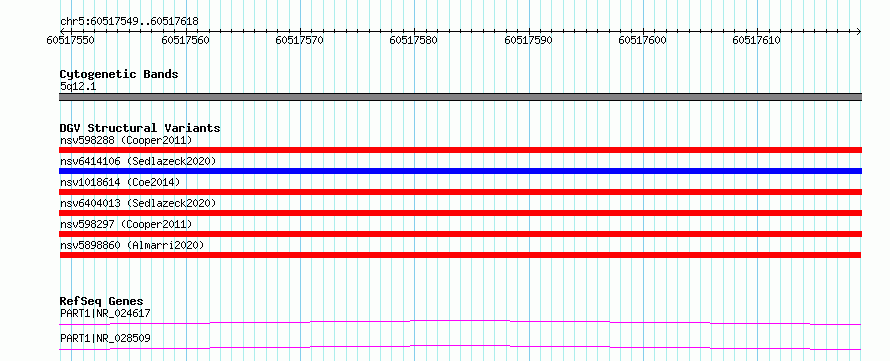Viewport: 890px width, 361px height.
Task: Click the red bar under nsv598297
Action: (x=460, y=234)
